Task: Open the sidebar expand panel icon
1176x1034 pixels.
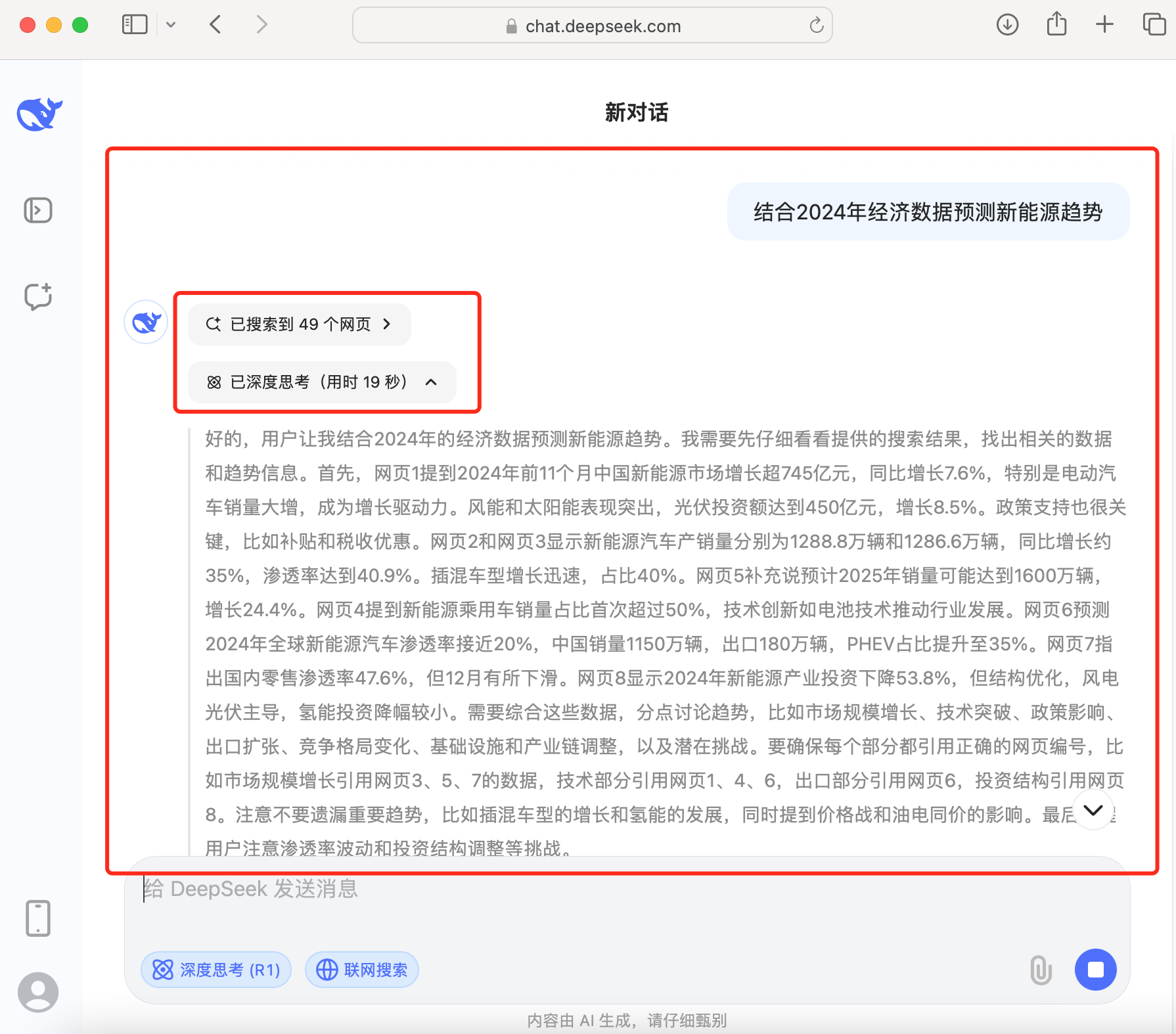Action: point(38,210)
